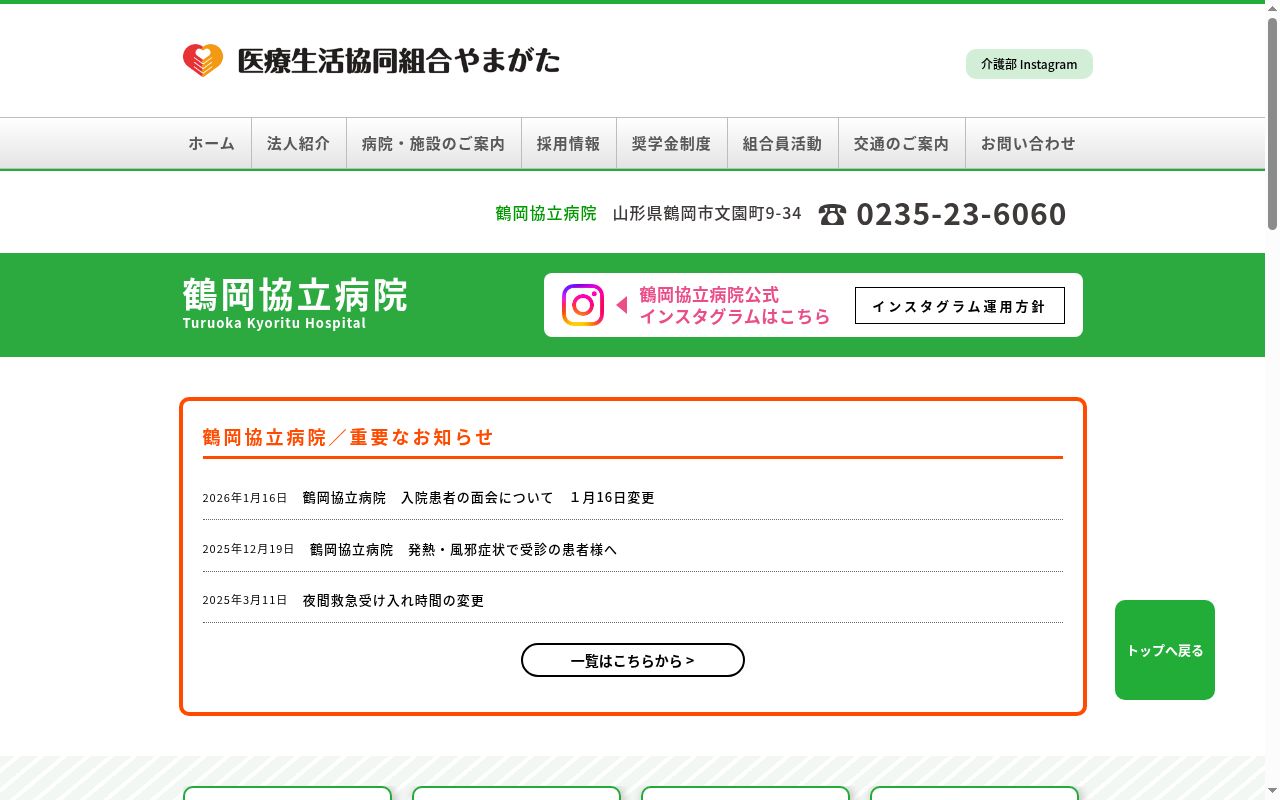The width and height of the screenshot is (1280, 800).
Task: Click the Turuoka Kyoritu Hospital subtitle
Action: coord(274,323)
